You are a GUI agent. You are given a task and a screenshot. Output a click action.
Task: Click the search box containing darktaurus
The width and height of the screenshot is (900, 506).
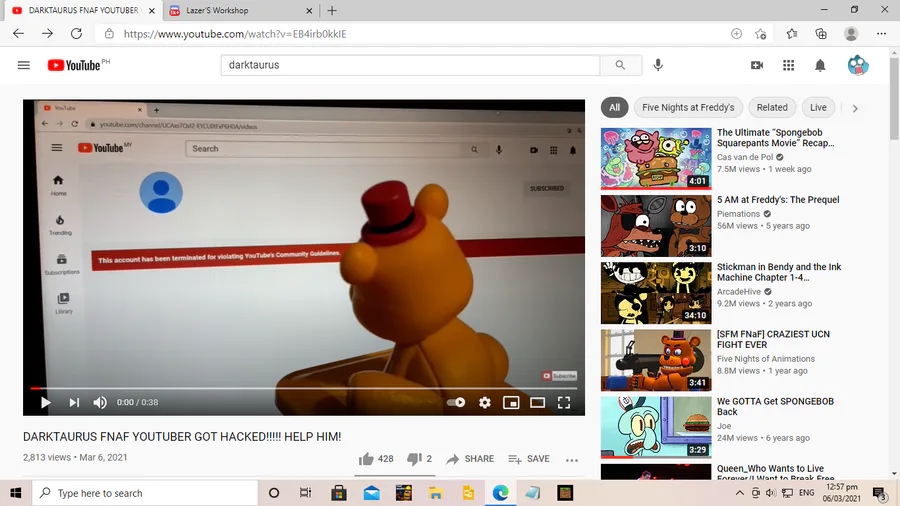pos(410,65)
